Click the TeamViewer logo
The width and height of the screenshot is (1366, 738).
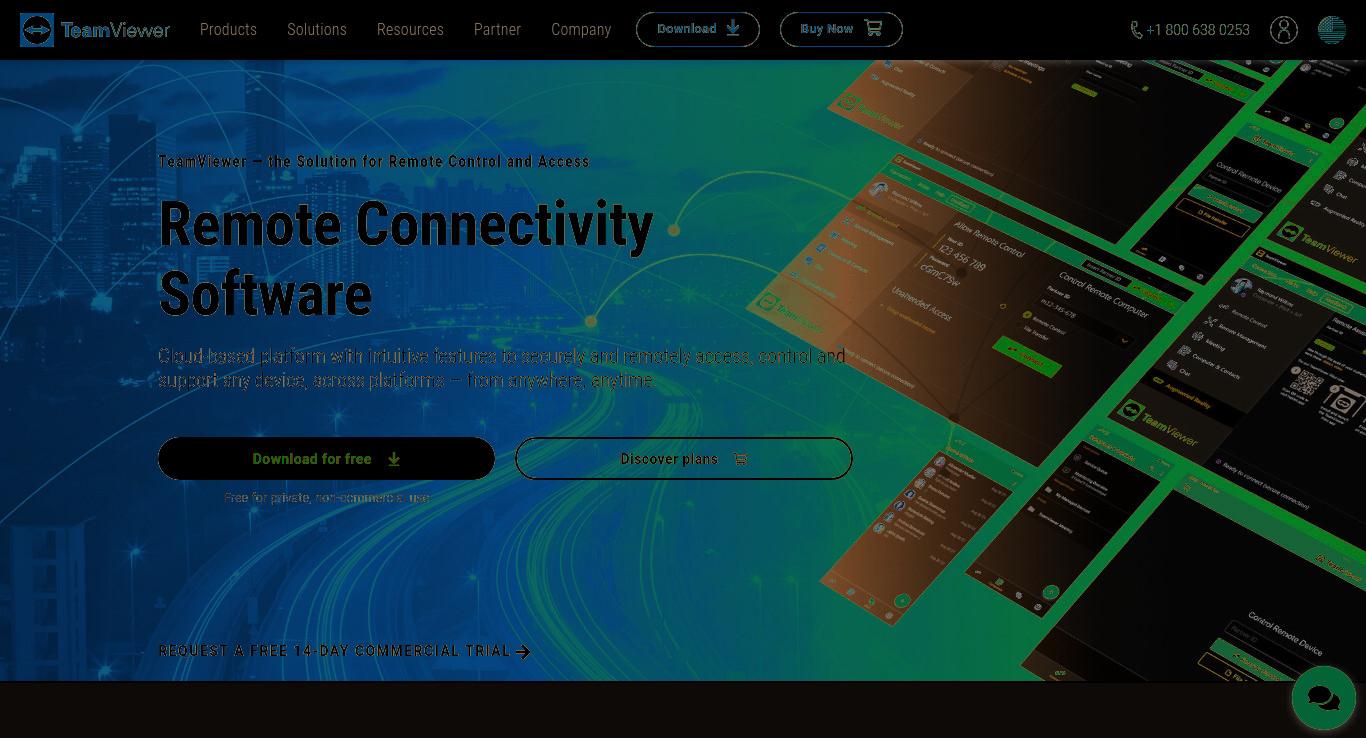(95, 30)
